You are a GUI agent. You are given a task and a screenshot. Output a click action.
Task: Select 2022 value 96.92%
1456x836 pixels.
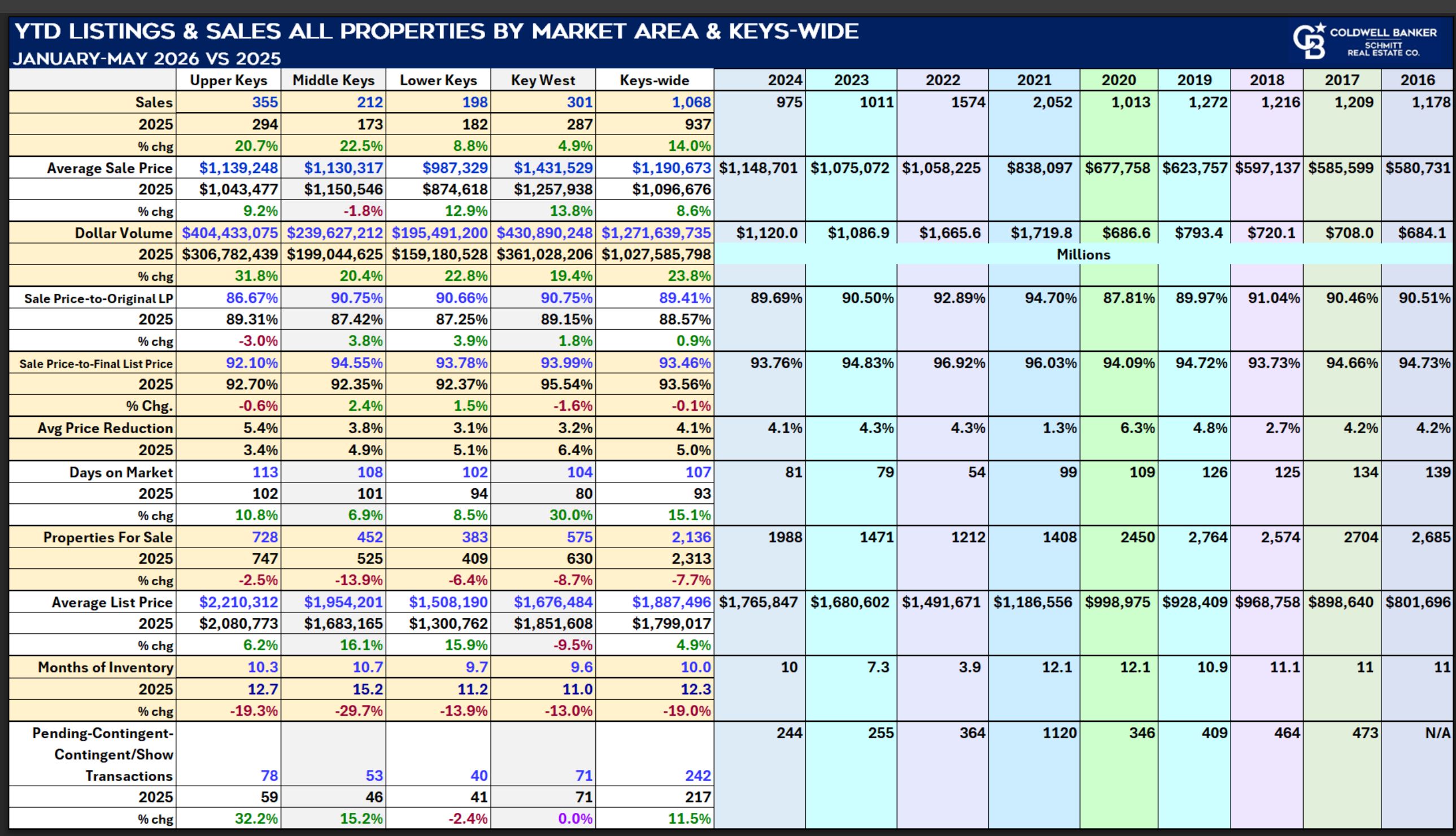coord(959,363)
